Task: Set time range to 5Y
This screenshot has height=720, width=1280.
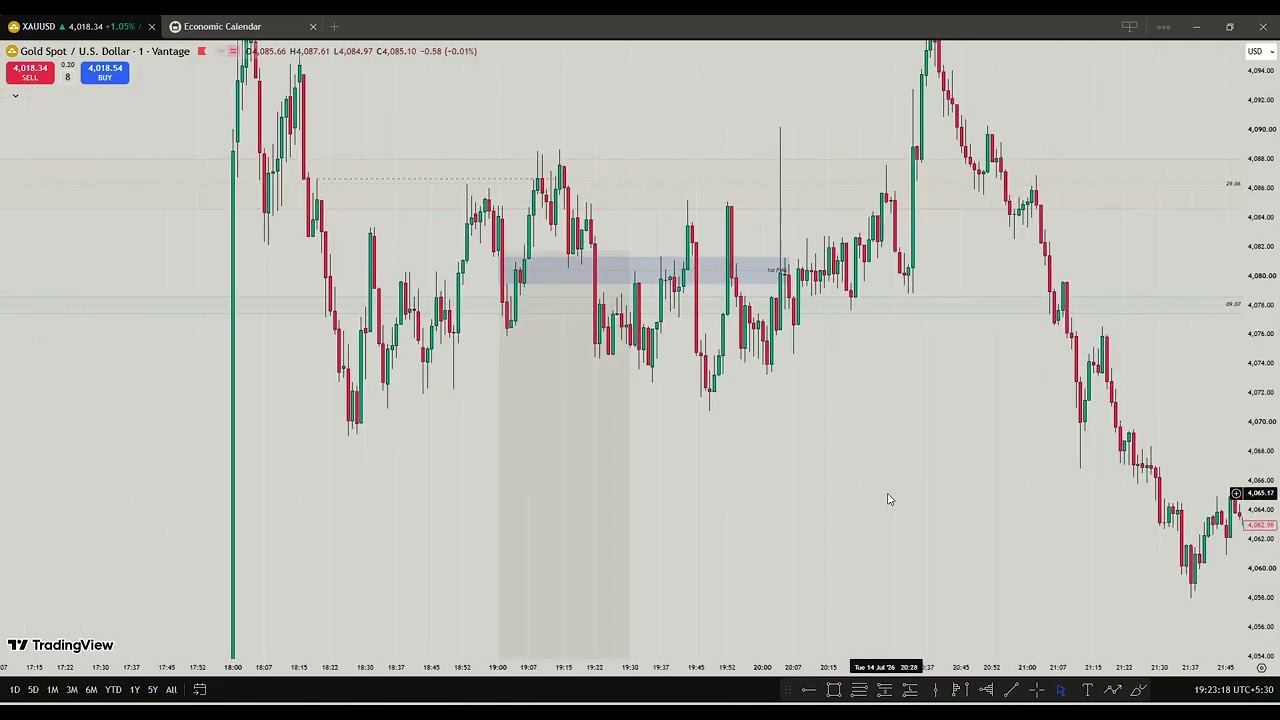Action: click(153, 690)
